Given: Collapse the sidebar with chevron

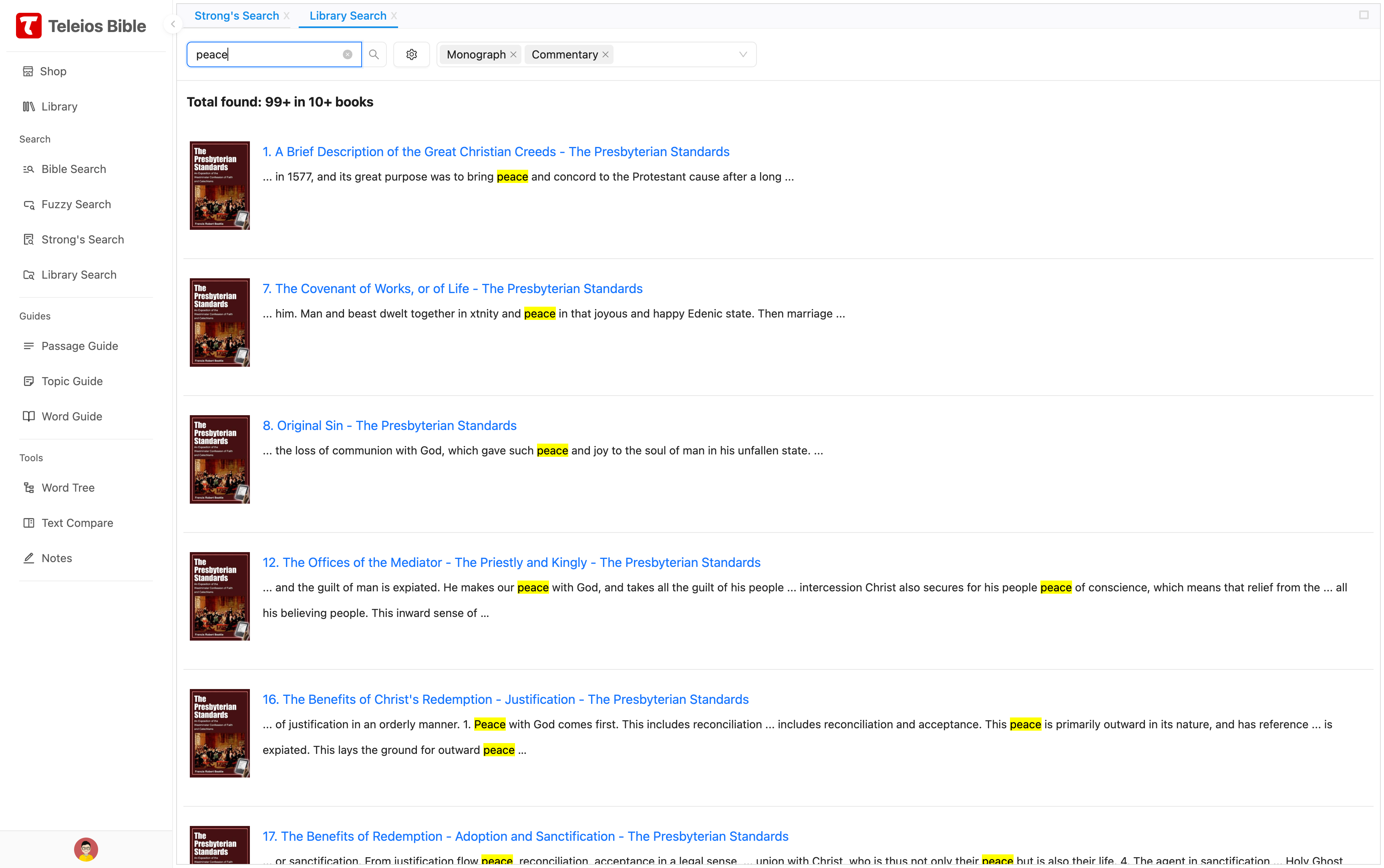Looking at the screenshot, I should [173, 24].
